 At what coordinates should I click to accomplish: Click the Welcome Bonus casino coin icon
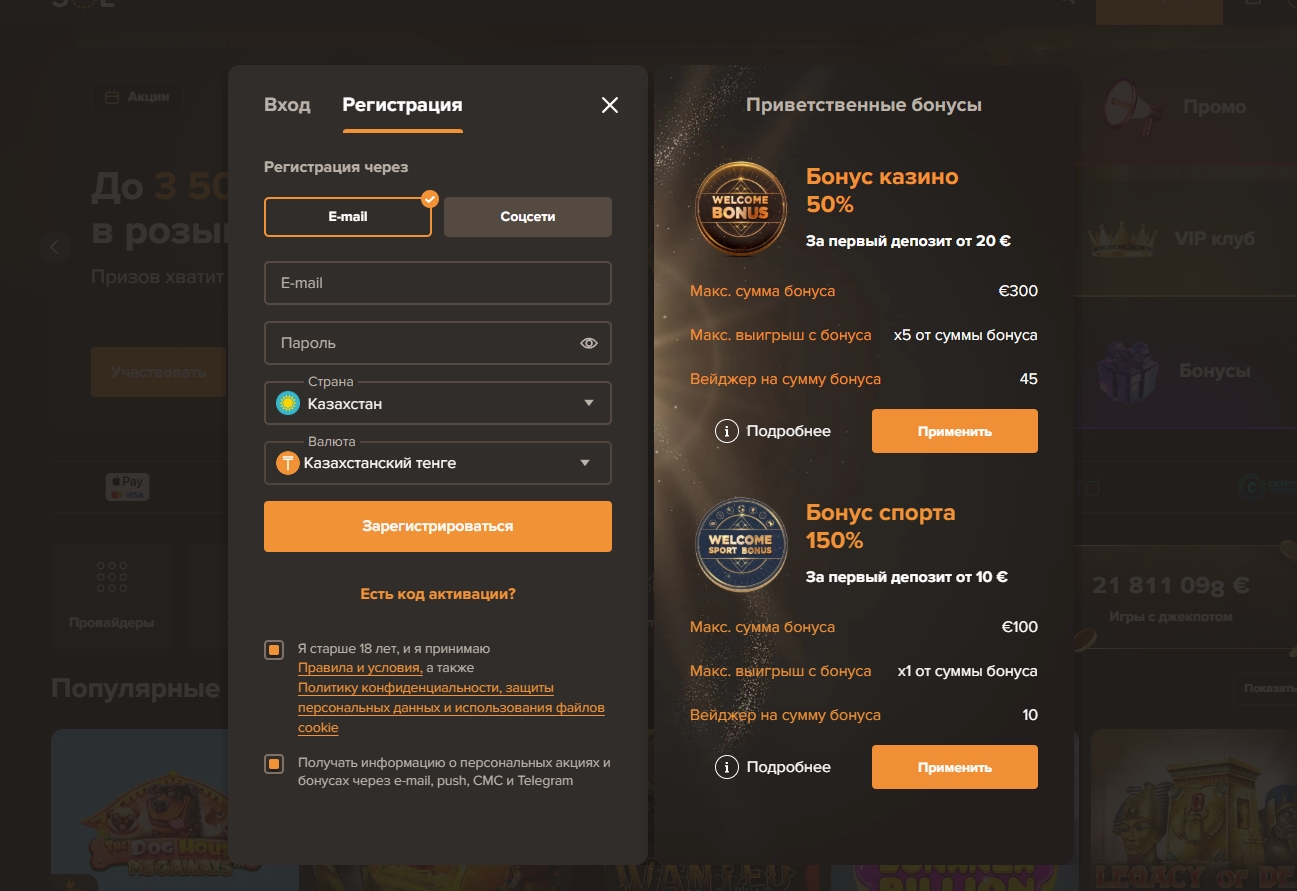pyautogui.click(x=741, y=210)
